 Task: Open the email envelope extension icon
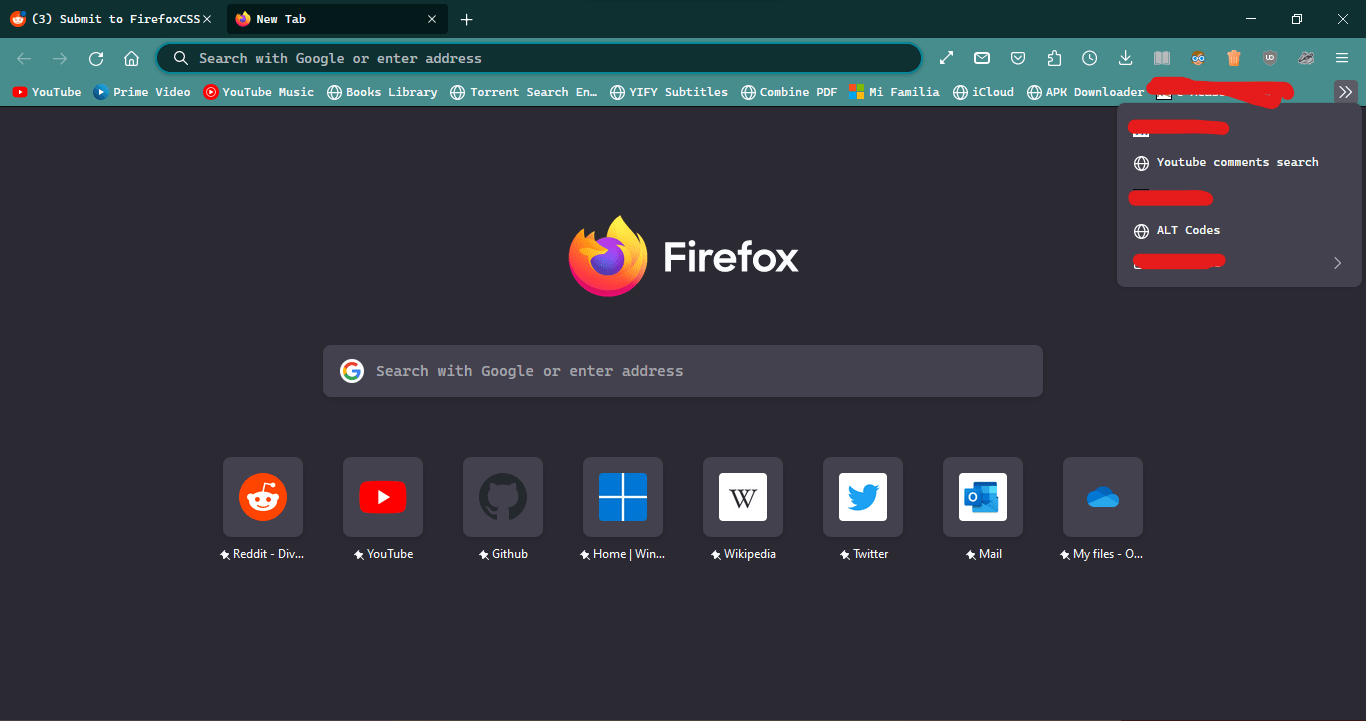point(982,58)
